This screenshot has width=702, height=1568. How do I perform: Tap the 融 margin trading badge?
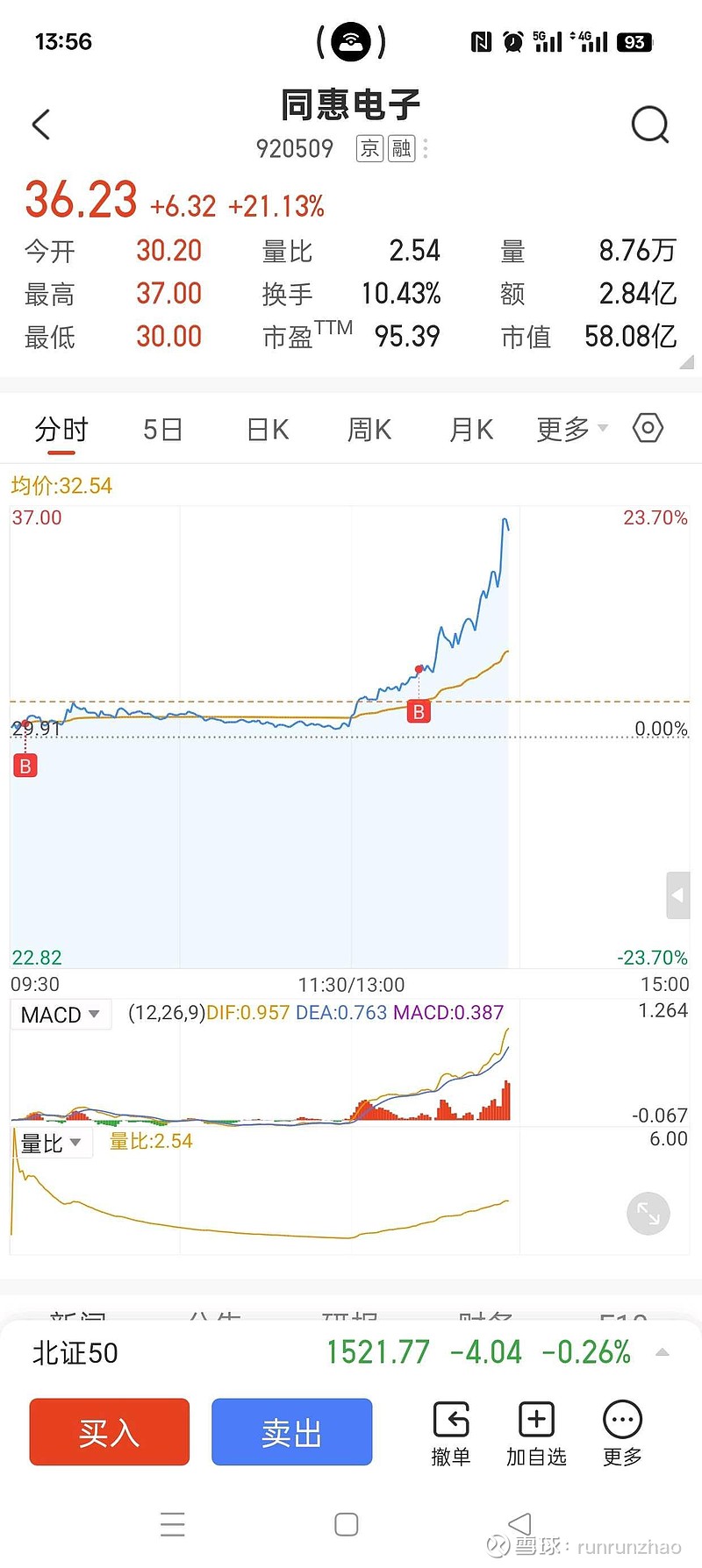point(401,149)
